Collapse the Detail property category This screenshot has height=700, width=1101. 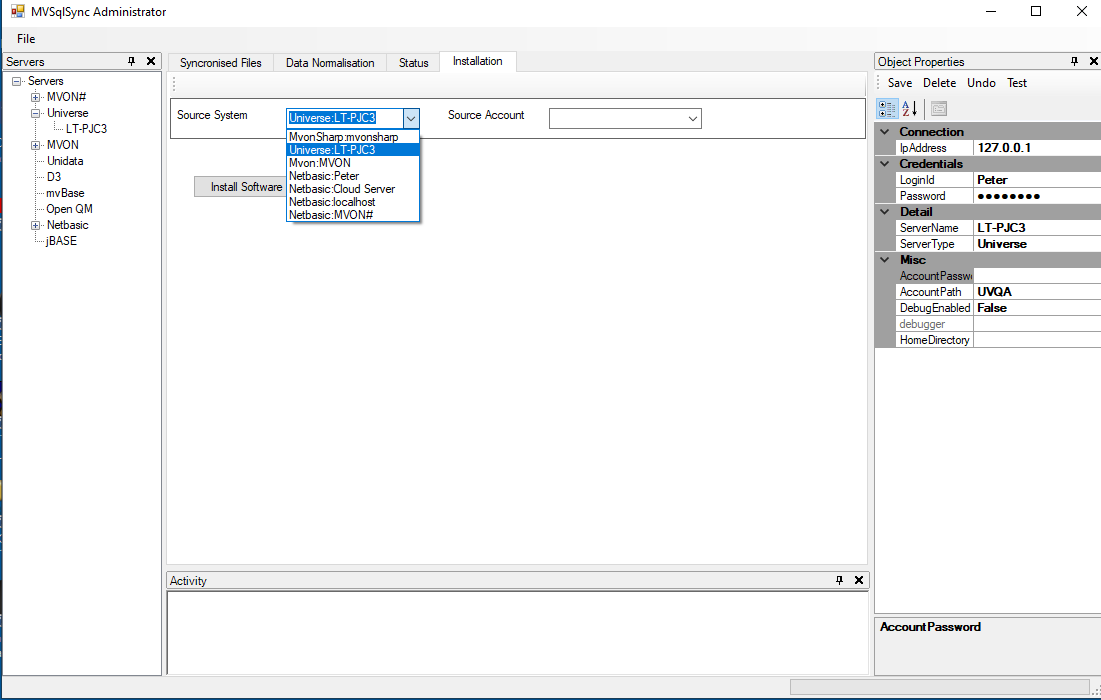885,212
